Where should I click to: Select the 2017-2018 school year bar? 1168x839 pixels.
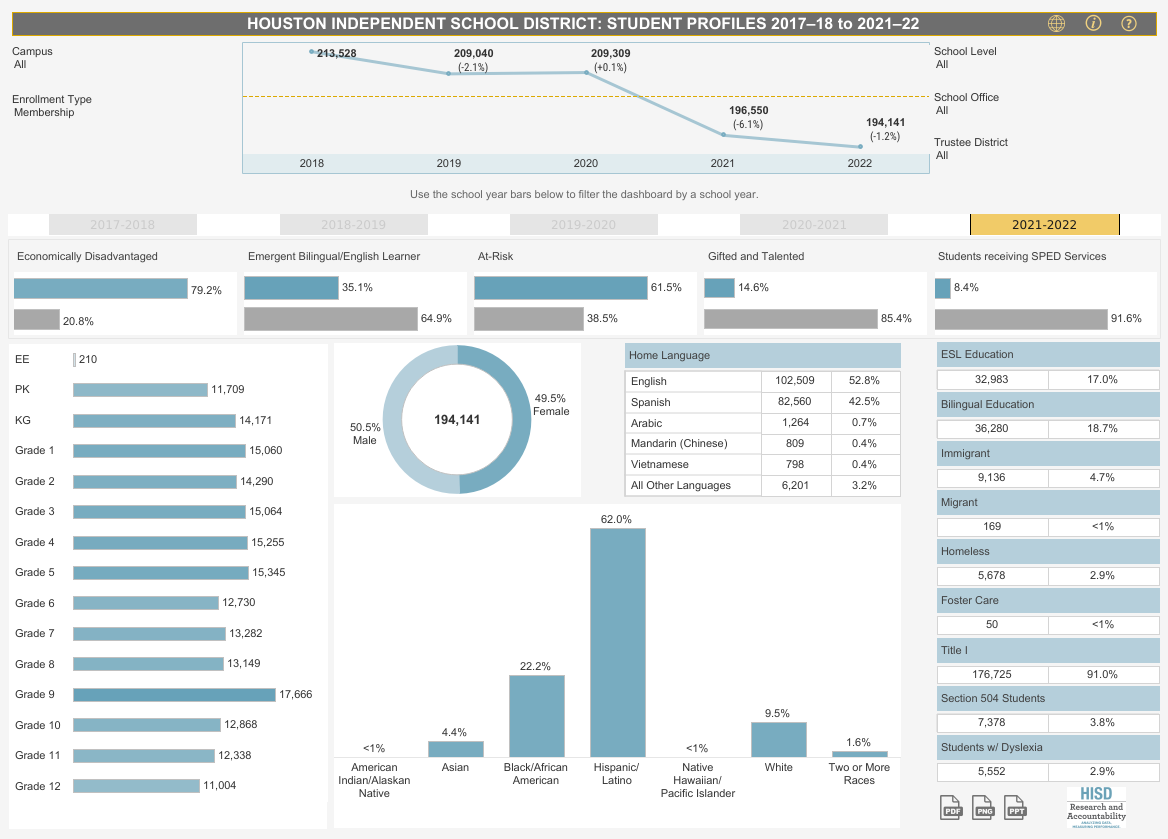click(123, 224)
